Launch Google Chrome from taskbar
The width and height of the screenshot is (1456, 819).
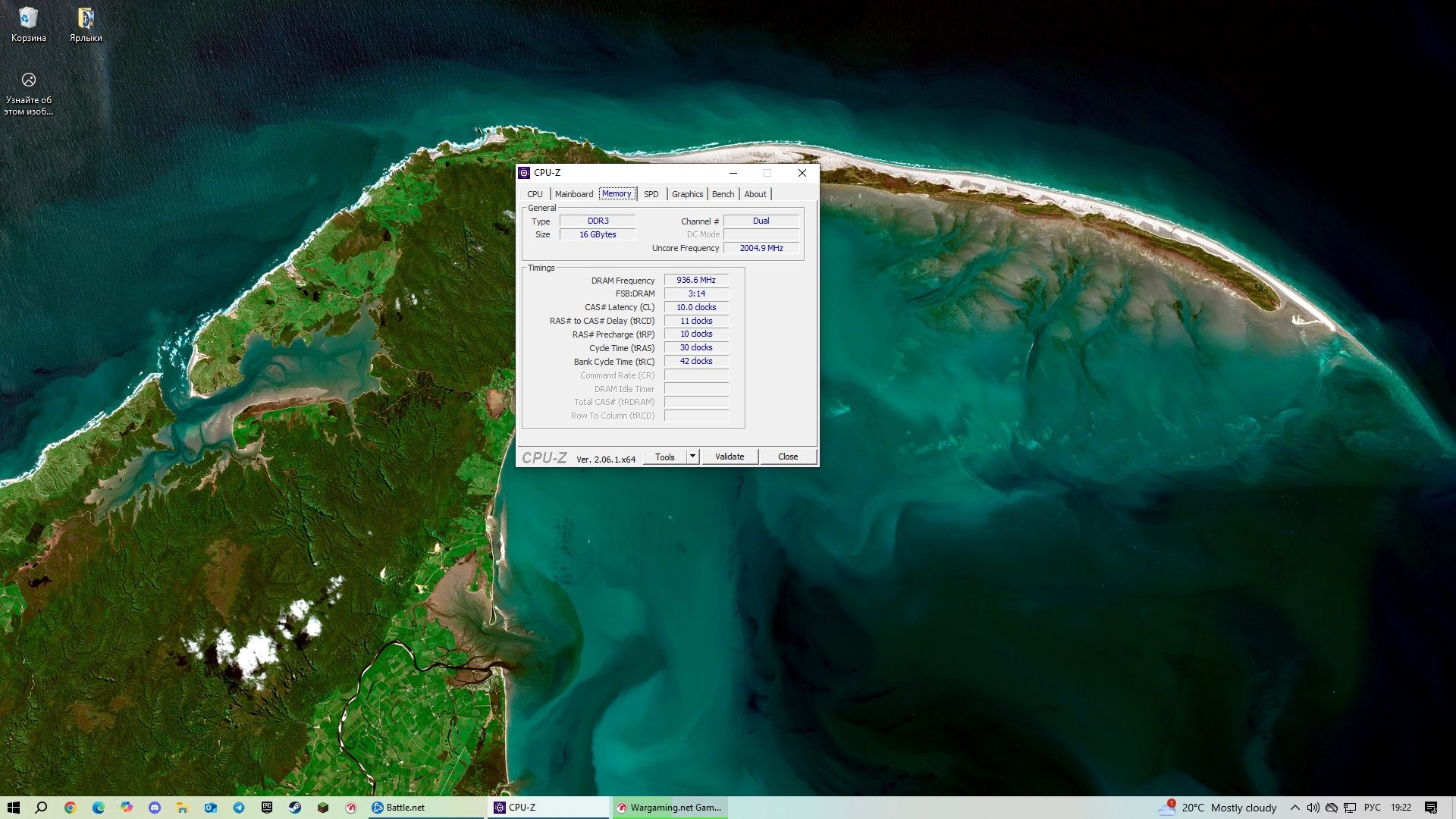(x=71, y=808)
